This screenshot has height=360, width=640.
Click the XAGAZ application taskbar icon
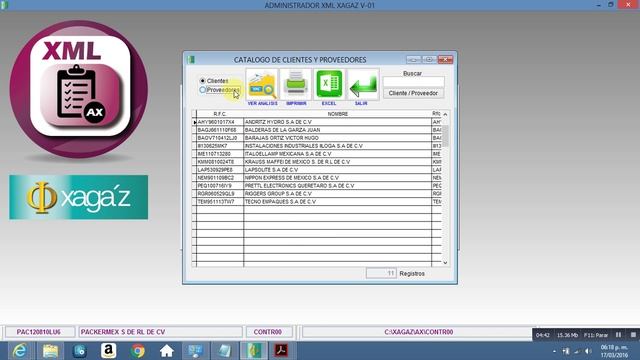(253, 351)
